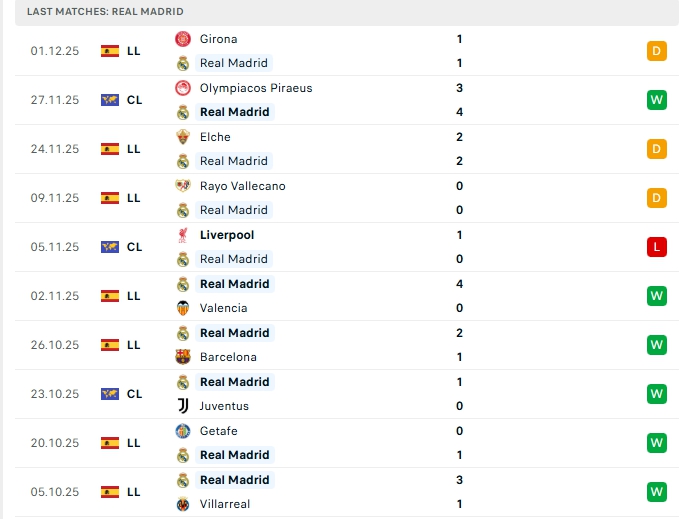The height and width of the screenshot is (519, 688).
Task: Select the Last Matches: Real Madrid header
Action: (x=105, y=11)
